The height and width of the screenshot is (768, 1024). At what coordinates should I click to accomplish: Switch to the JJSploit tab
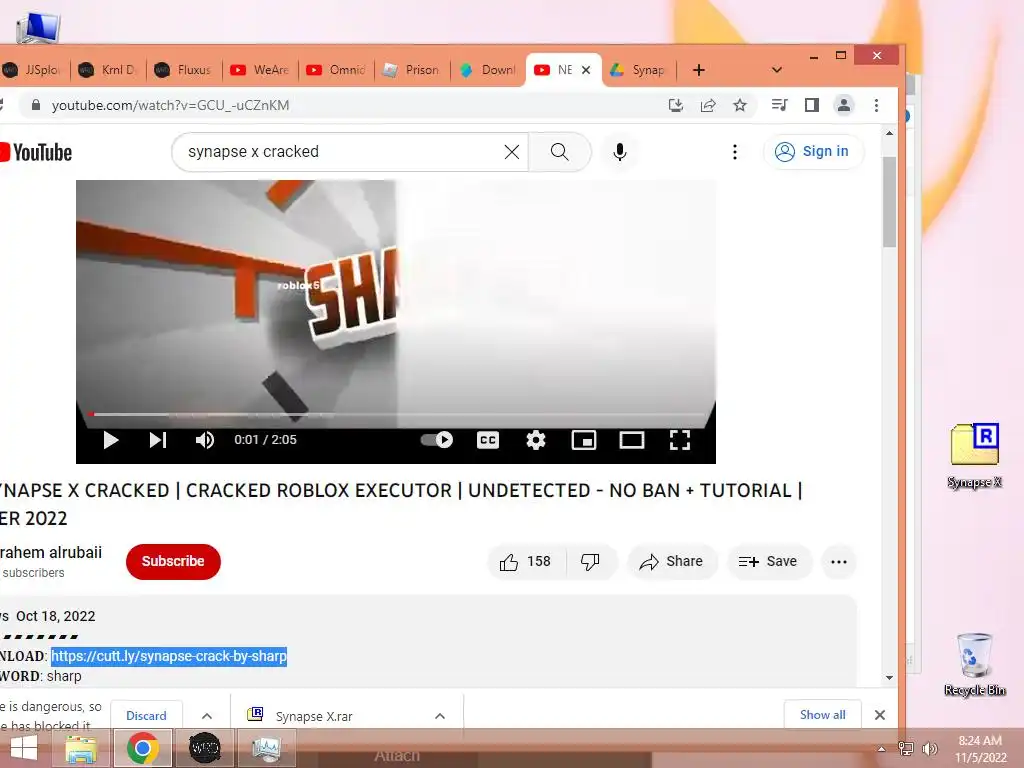point(33,70)
